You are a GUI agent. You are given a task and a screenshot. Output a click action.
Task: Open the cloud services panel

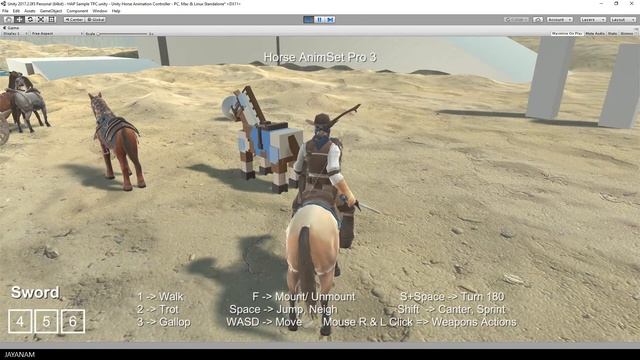538,19
